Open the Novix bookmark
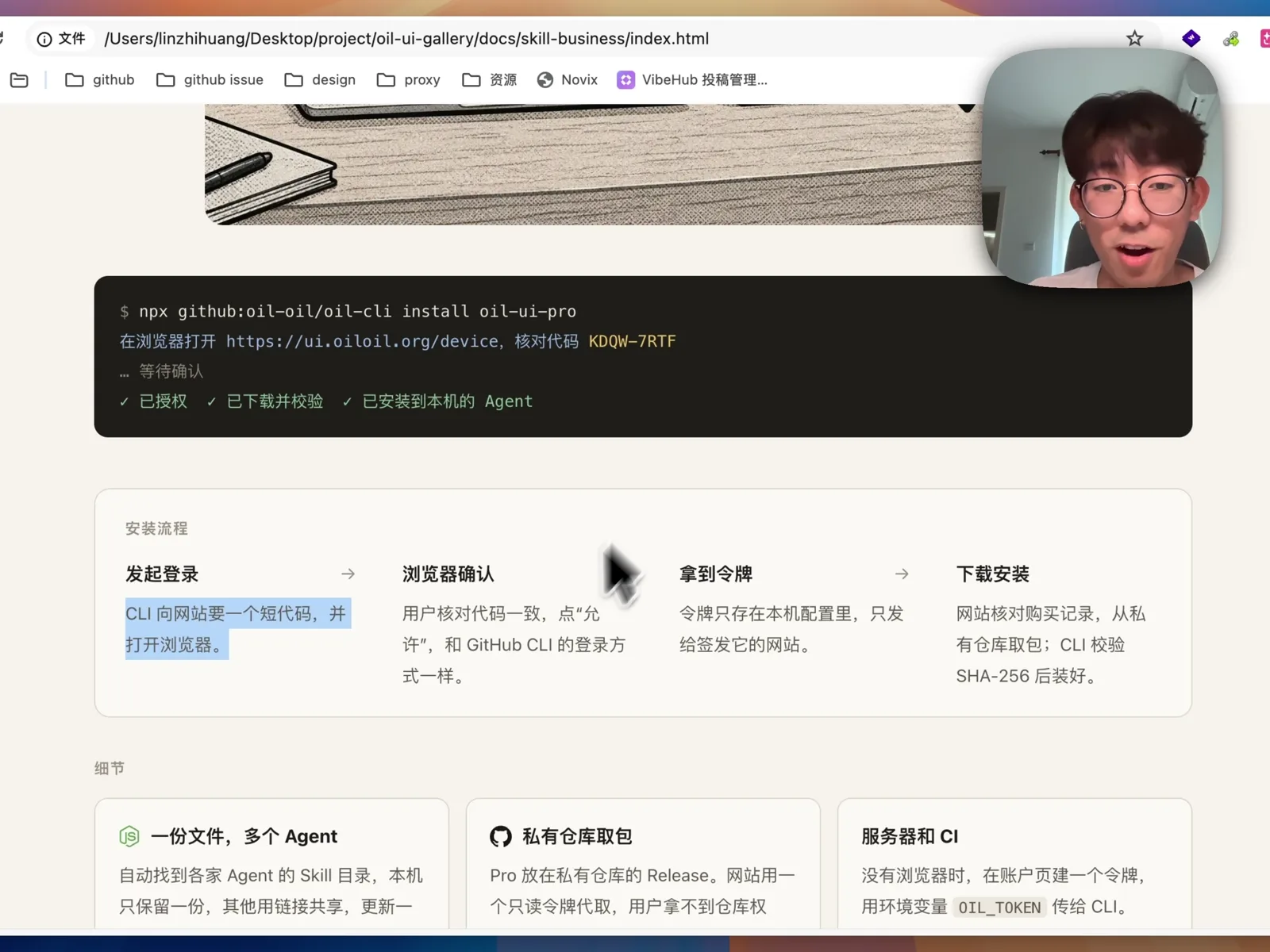 568,80
